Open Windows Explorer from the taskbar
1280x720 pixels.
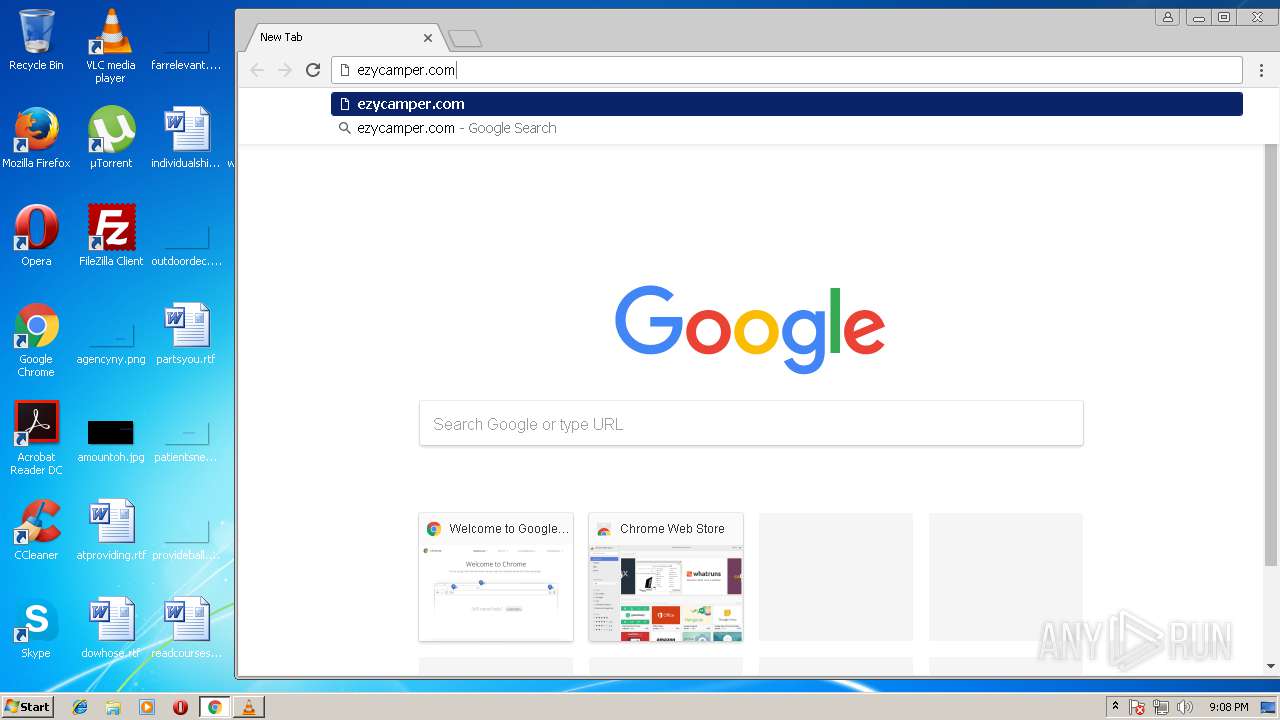(113, 707)
